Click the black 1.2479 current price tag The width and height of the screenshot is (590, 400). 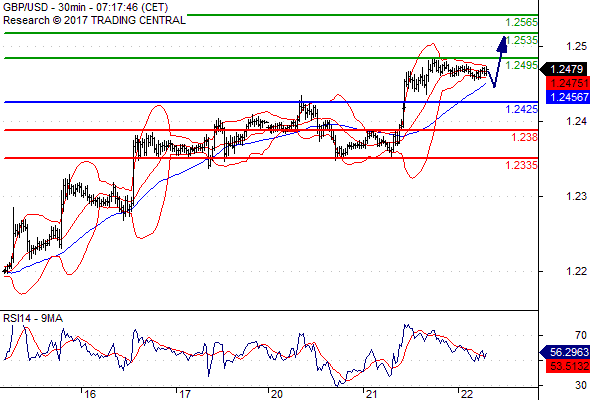pos(564,69)
